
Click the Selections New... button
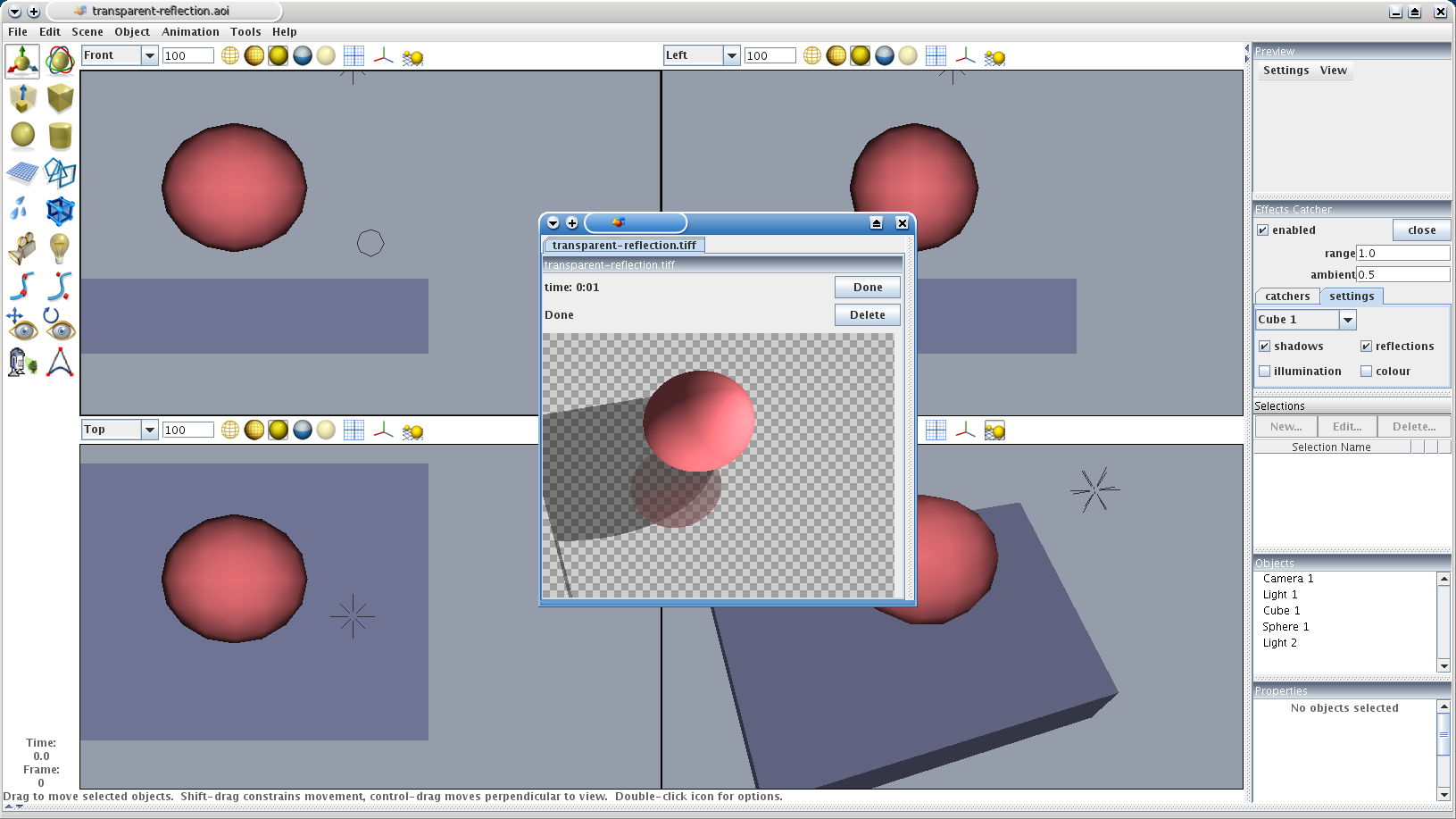pos(1286,427)
